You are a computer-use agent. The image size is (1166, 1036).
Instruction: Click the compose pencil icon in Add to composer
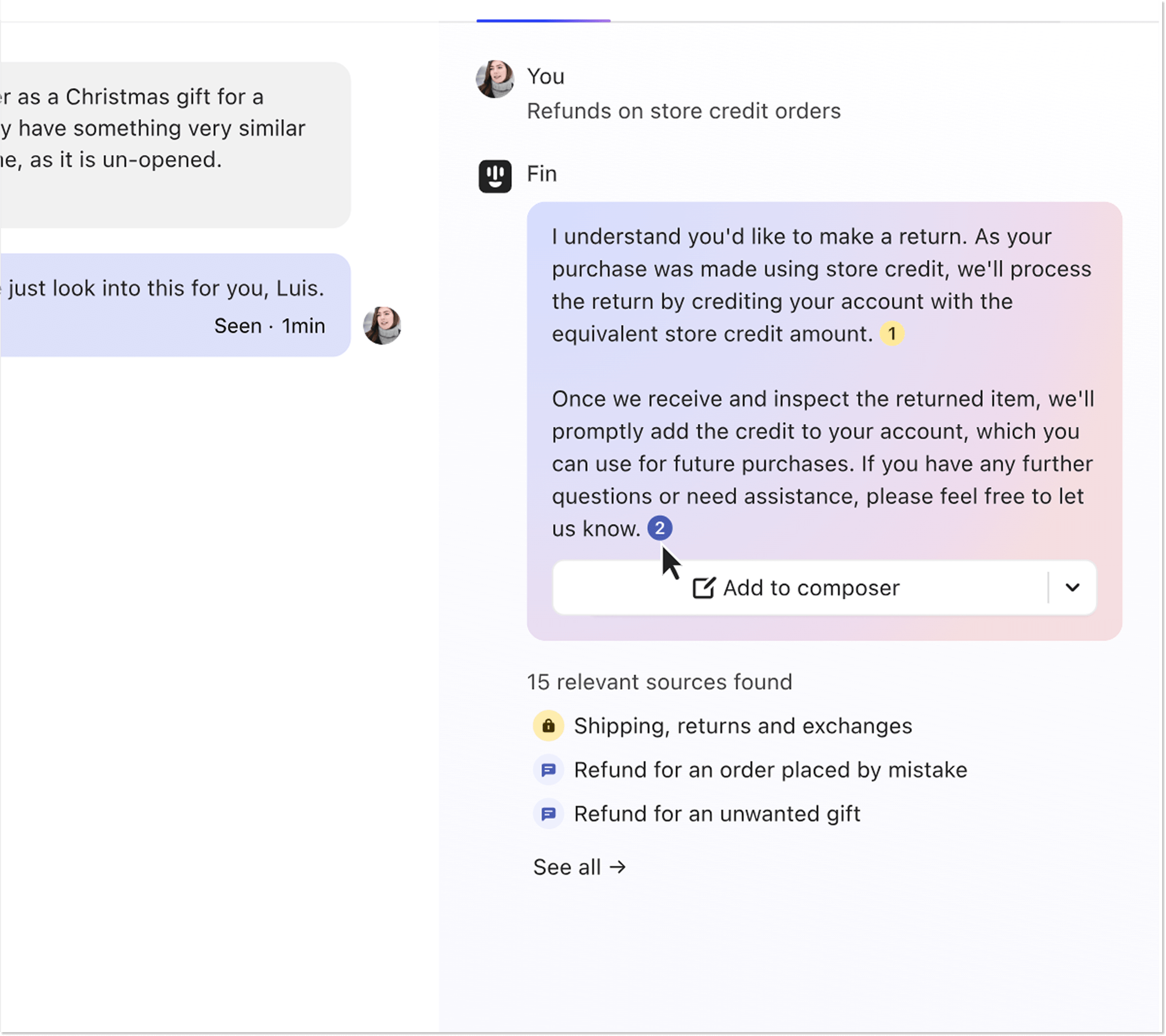703,587
